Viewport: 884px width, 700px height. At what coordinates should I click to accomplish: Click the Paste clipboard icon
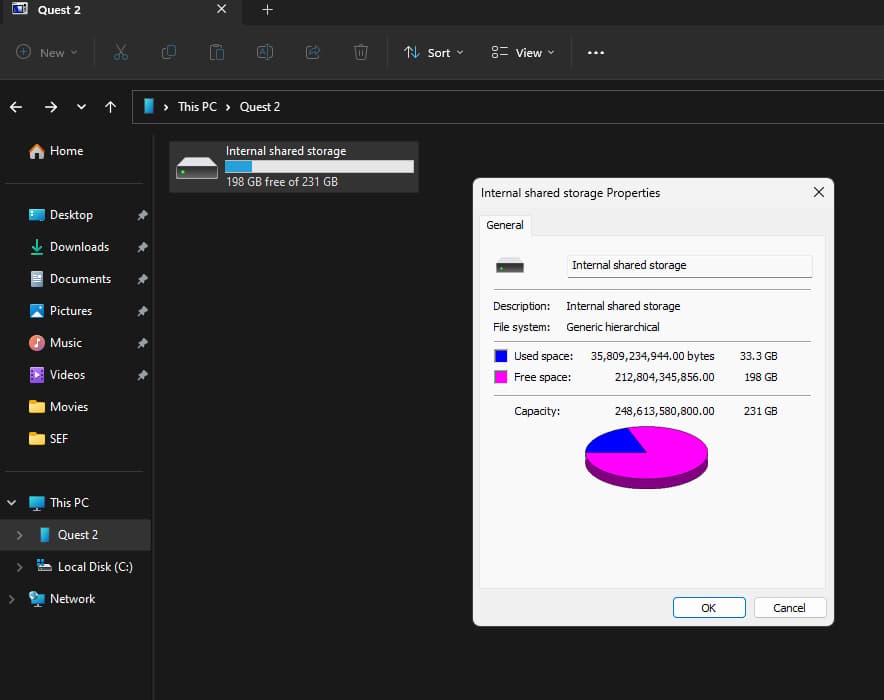tap(216, 52)
